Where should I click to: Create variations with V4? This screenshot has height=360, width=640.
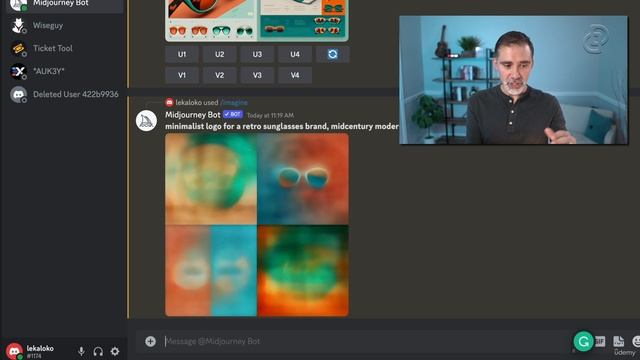click(x=295, y=75)
